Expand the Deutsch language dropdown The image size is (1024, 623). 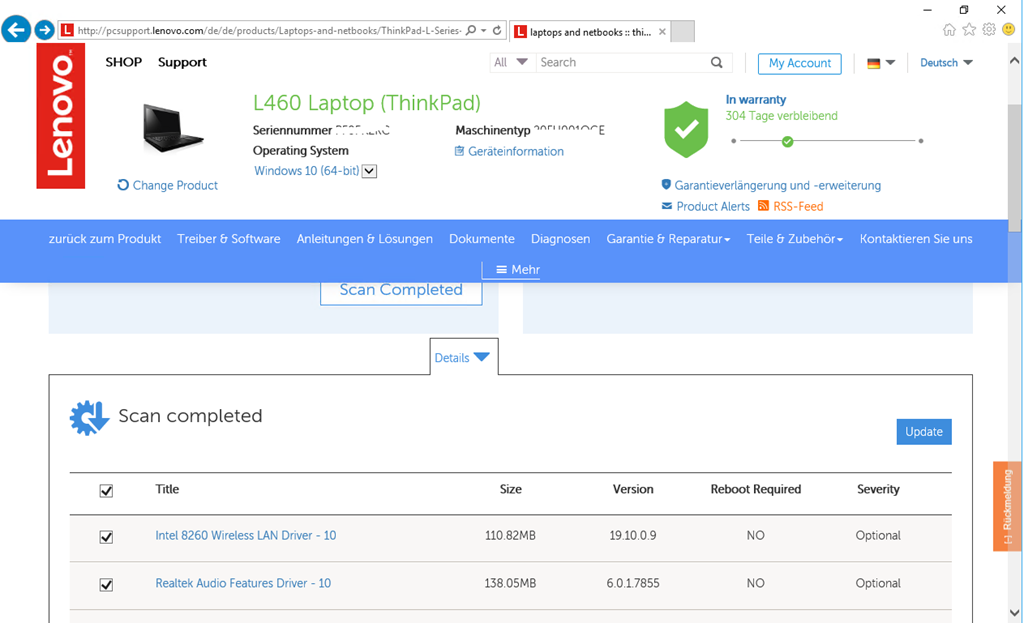click(x=946, y=62)
